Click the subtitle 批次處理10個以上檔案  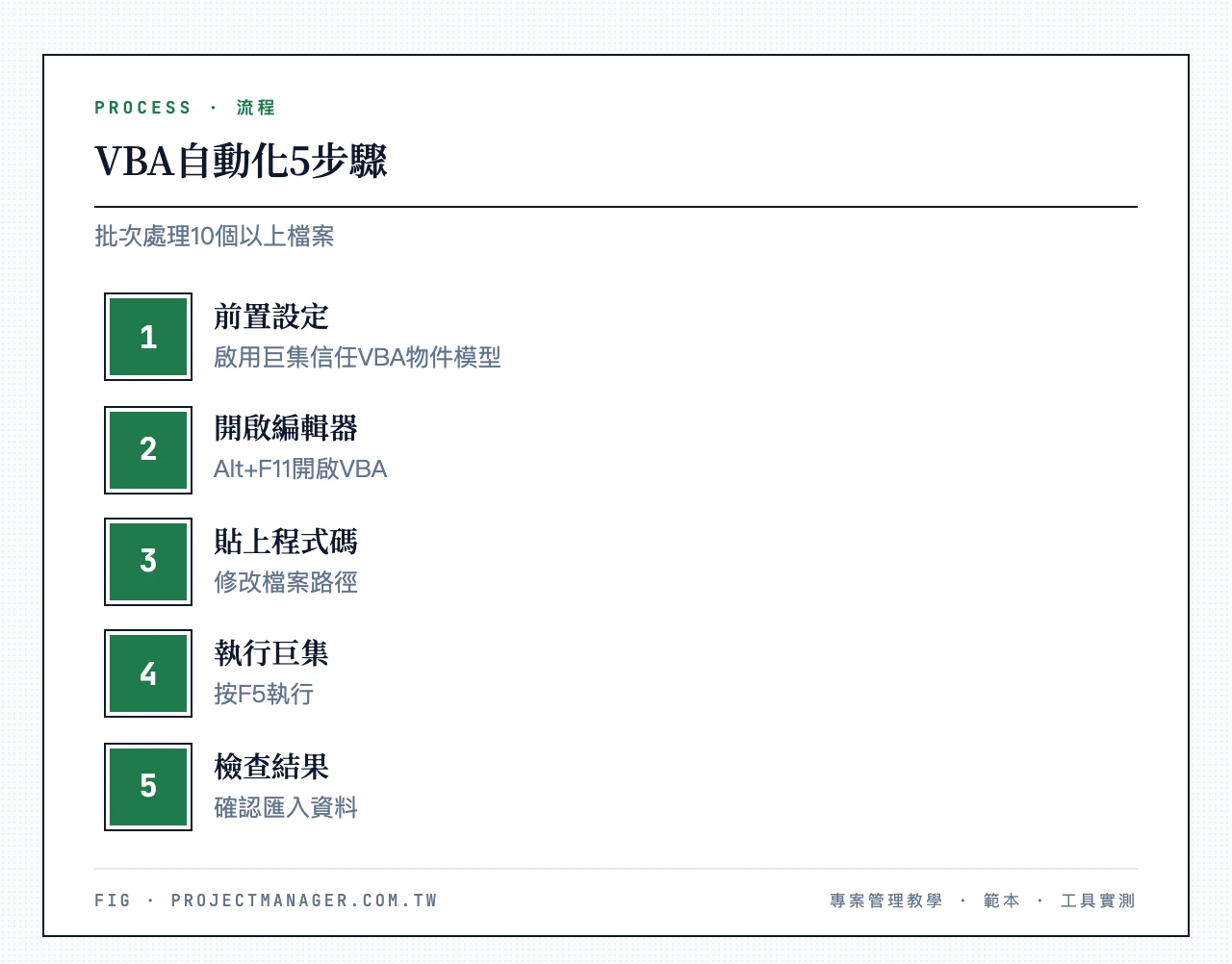(215, 236)
